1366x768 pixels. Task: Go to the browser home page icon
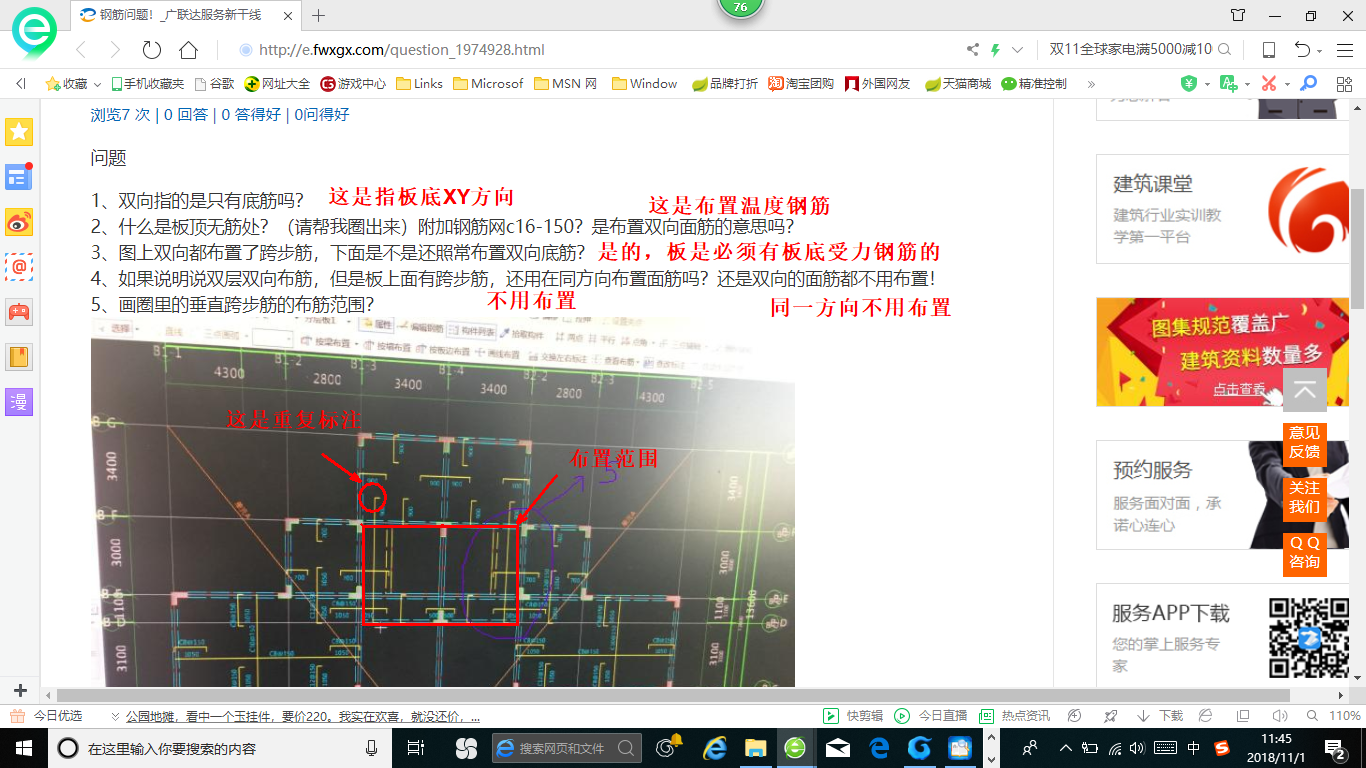click(x=188, y=50)
